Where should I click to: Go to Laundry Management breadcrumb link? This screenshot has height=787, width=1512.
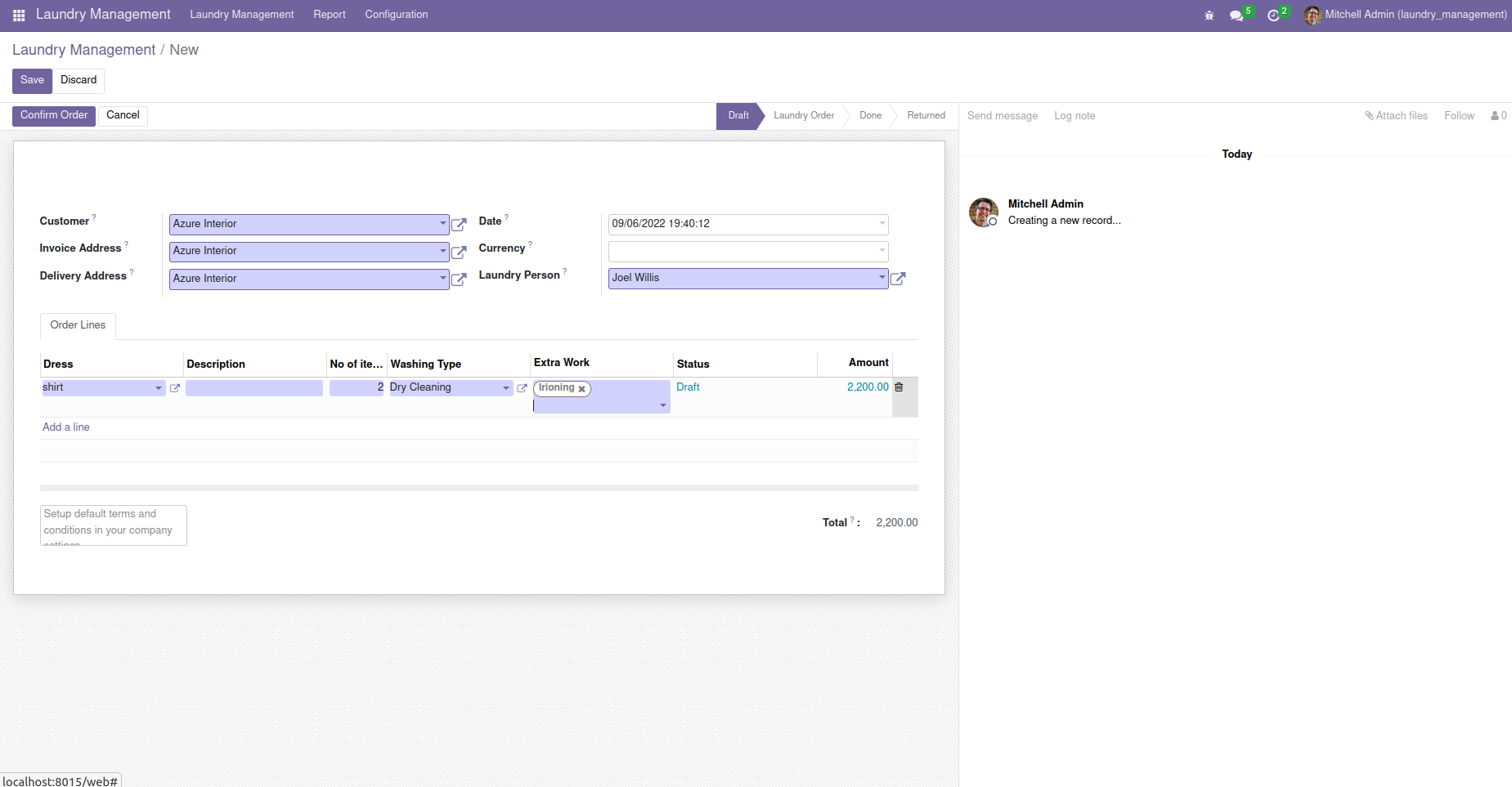click(x=83, y=50)
